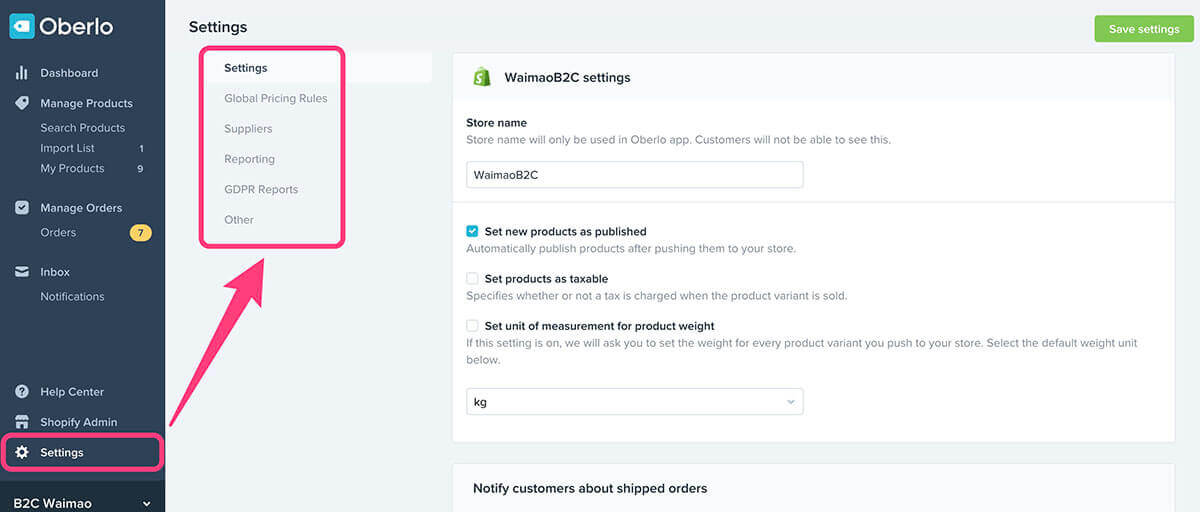Open Dashboard via bar chart icon
The image size is (1200, 512).
coord(22,73)
